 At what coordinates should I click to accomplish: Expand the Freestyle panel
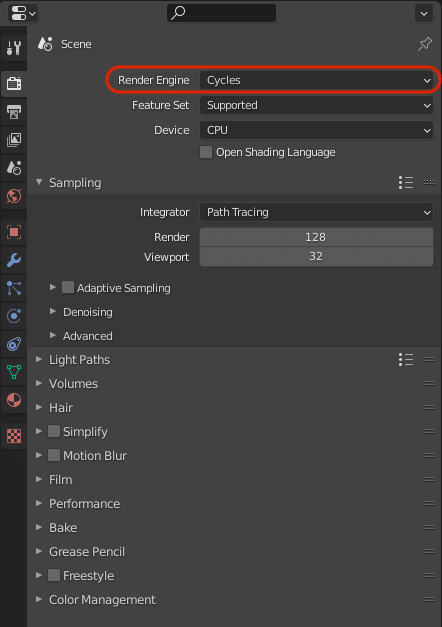[x=39, y=575]
